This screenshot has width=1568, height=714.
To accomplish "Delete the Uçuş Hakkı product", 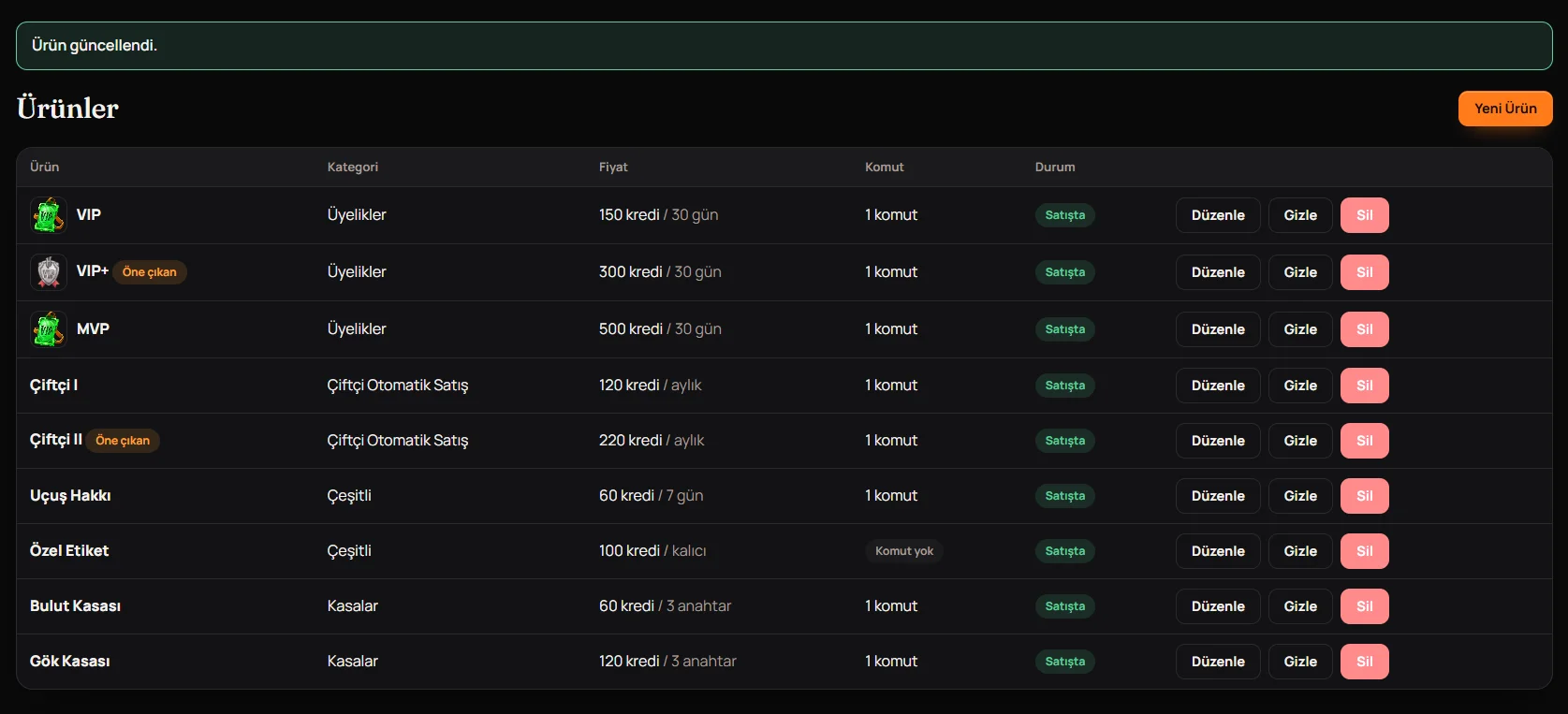I will click(1365, 496).
